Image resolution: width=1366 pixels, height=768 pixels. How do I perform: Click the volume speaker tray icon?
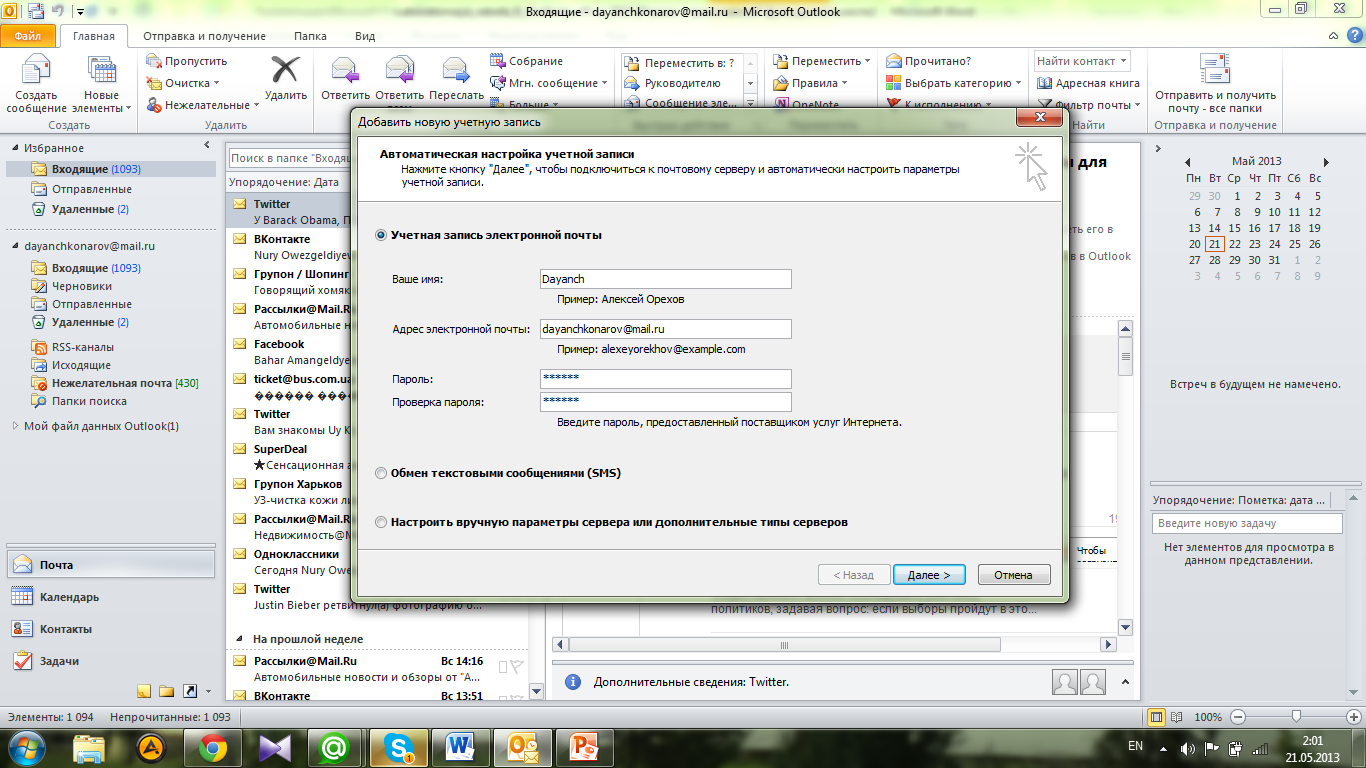coord(1187,747)
